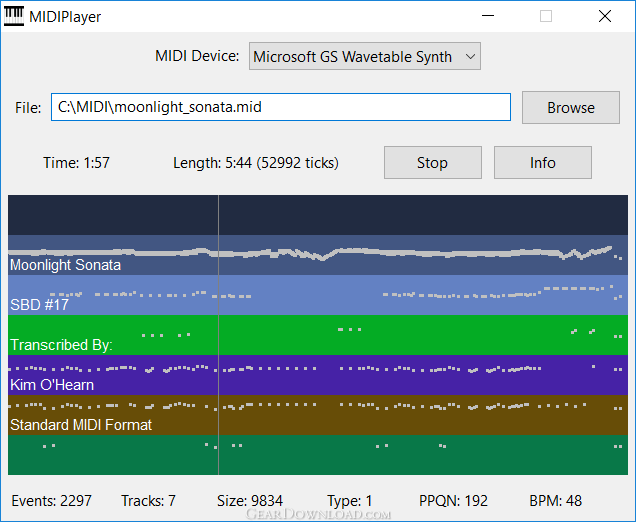636x522 pixels.
Task: Click the Moonlight Sonata track lane
Action: coord(318,255)
